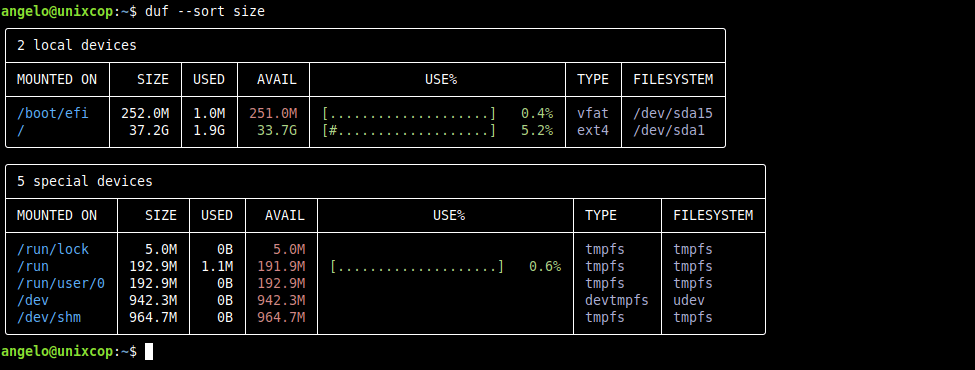The width and height of the screenshot is (975, 370).
Task: Click the udev filesystem entry
Action: click(x=689, y=300)
